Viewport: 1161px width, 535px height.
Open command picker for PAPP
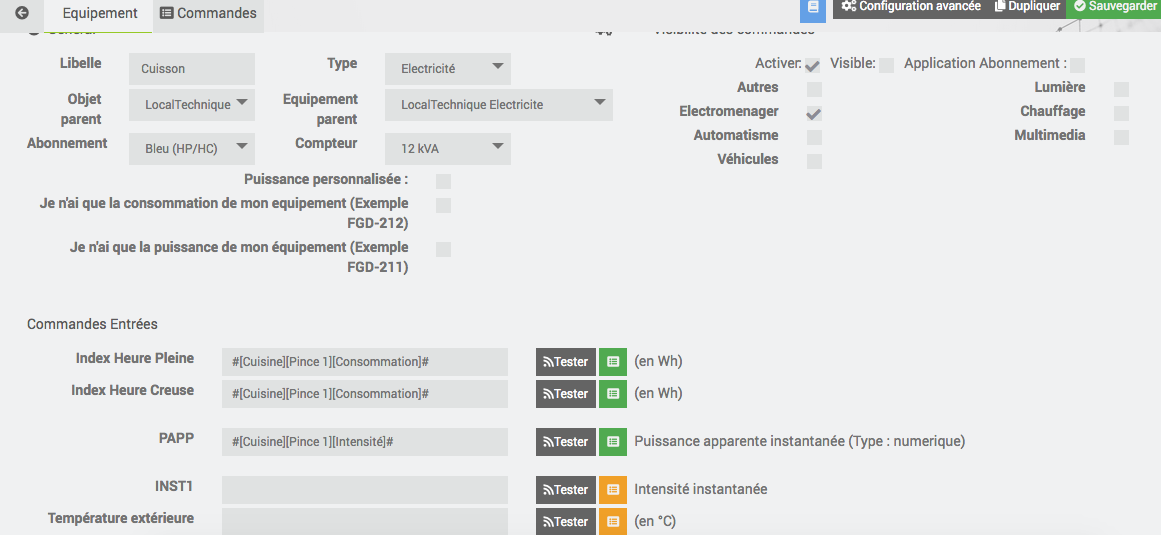(x=613, y=442)
